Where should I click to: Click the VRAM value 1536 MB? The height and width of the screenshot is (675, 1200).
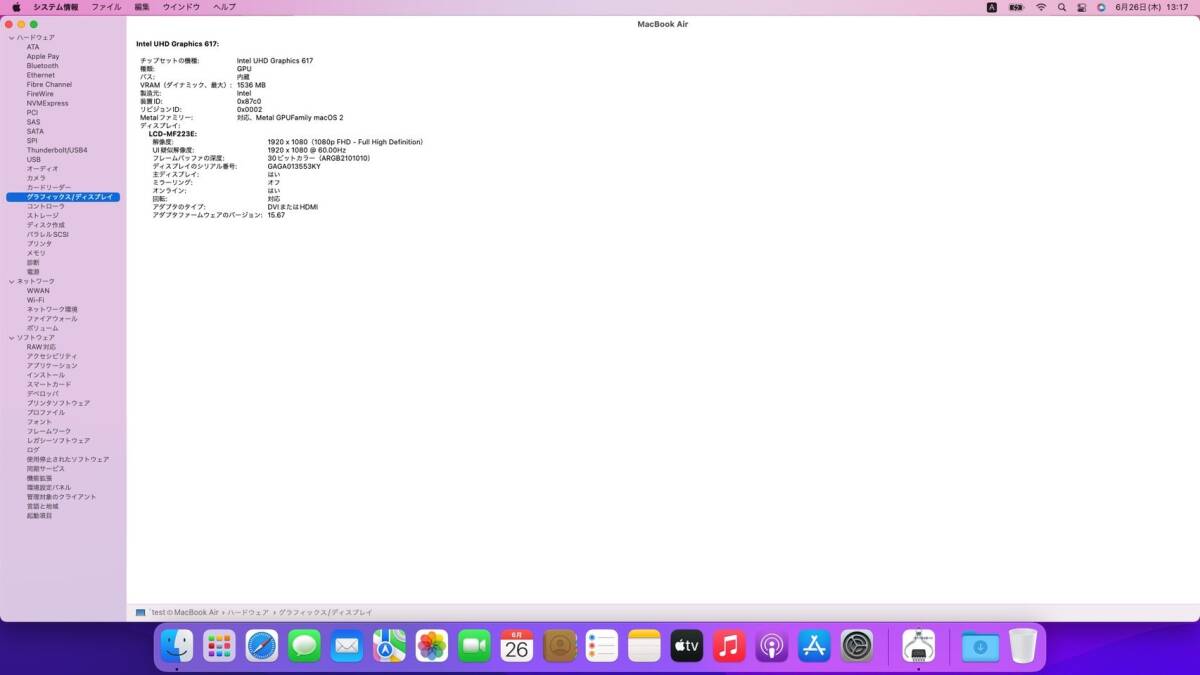click(251, 85)
